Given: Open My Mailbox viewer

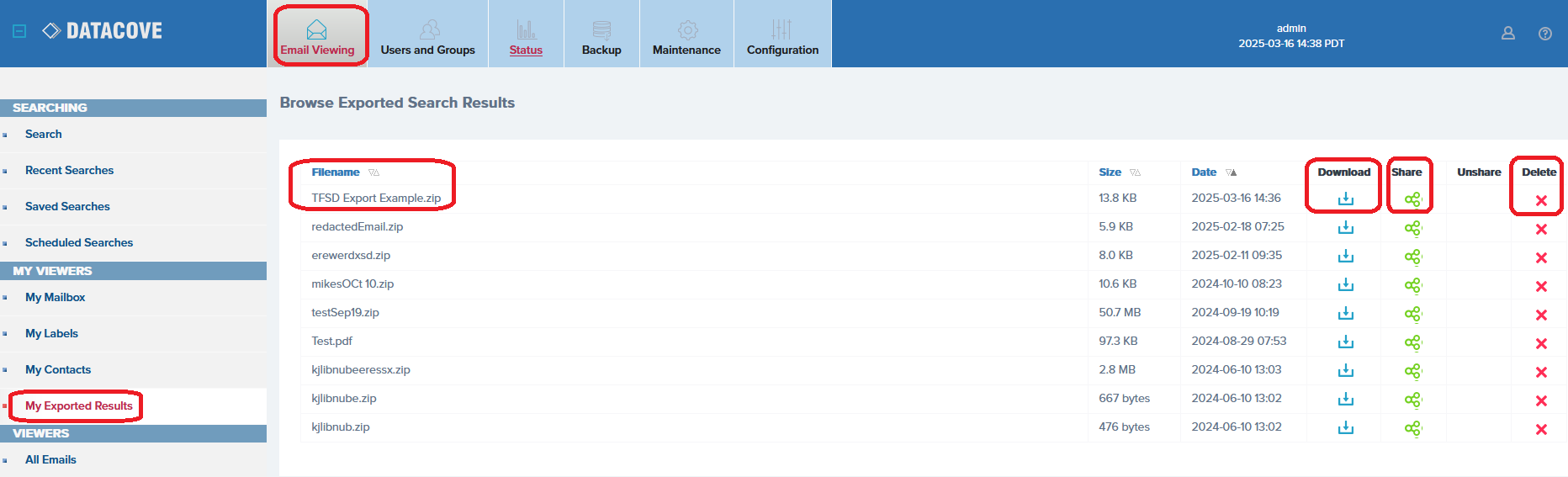Looking at the screenshot, I should (55, 297).
